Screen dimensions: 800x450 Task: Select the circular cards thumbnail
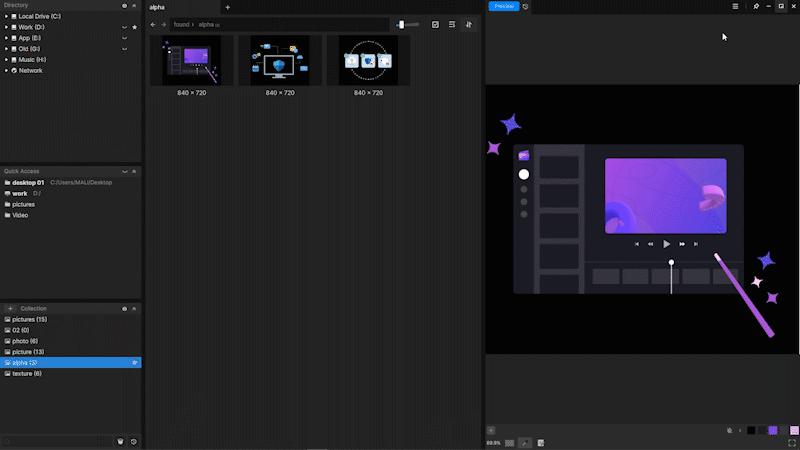pyautogui.click(x=368, y=60)
